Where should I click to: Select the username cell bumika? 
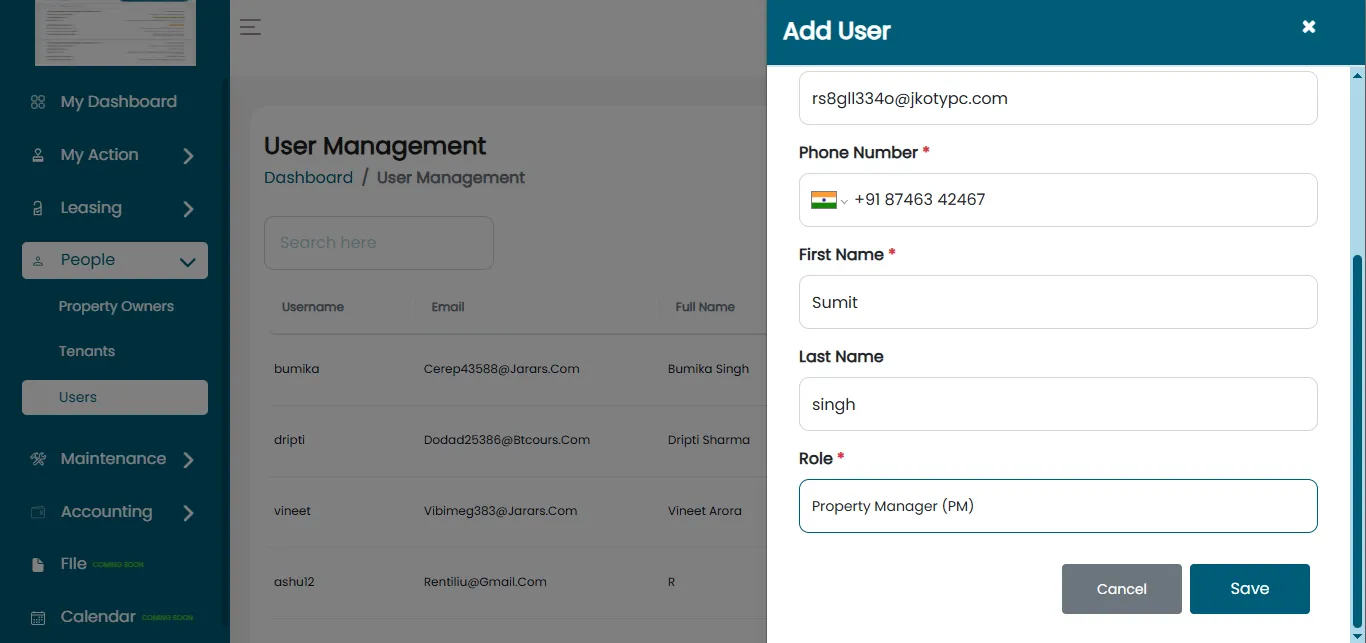(x=297, y=369)
